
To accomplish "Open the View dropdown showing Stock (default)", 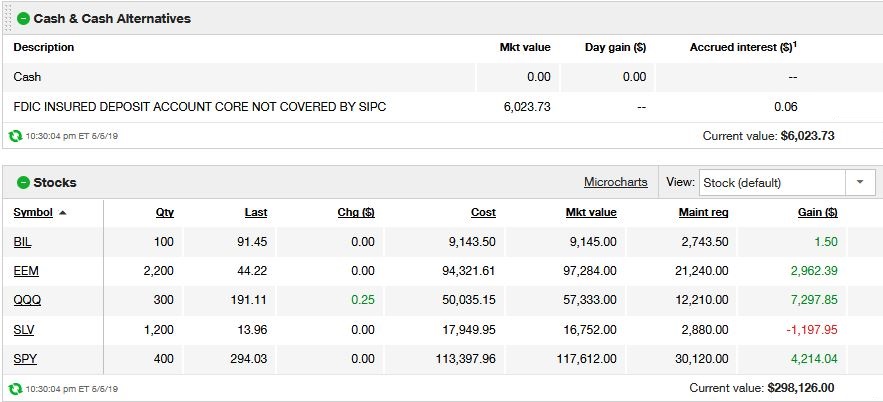I will (x=772, y=182).
